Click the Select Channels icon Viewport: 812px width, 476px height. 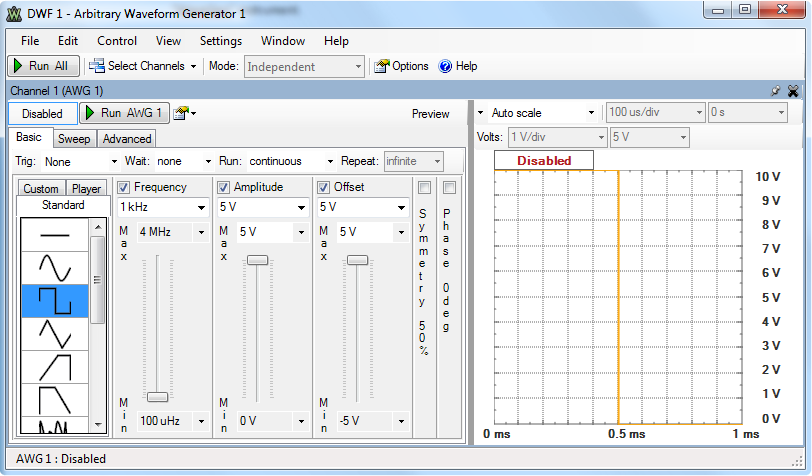click(97, 66)
